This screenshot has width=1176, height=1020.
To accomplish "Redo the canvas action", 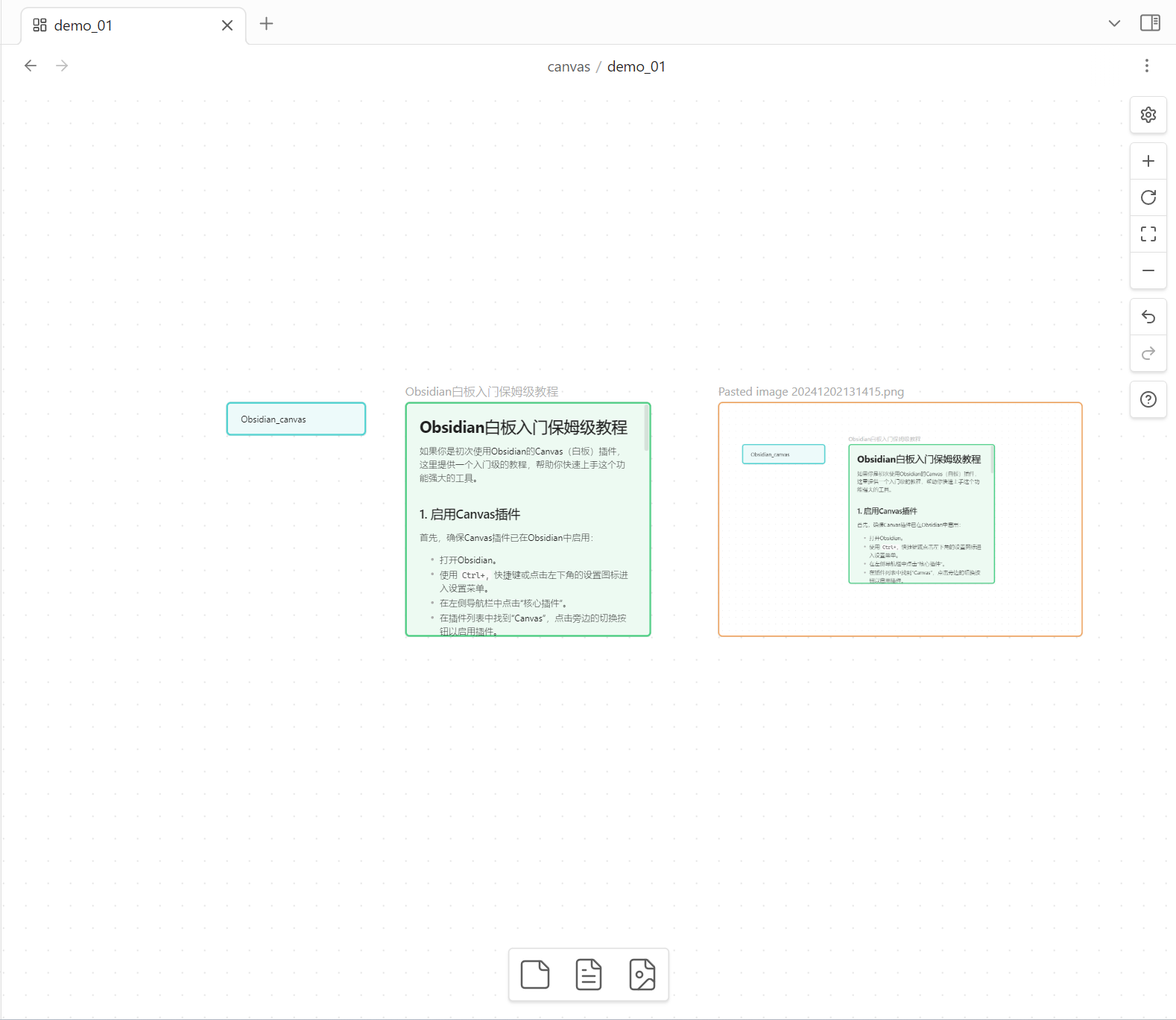I will tap(1148, 353).
